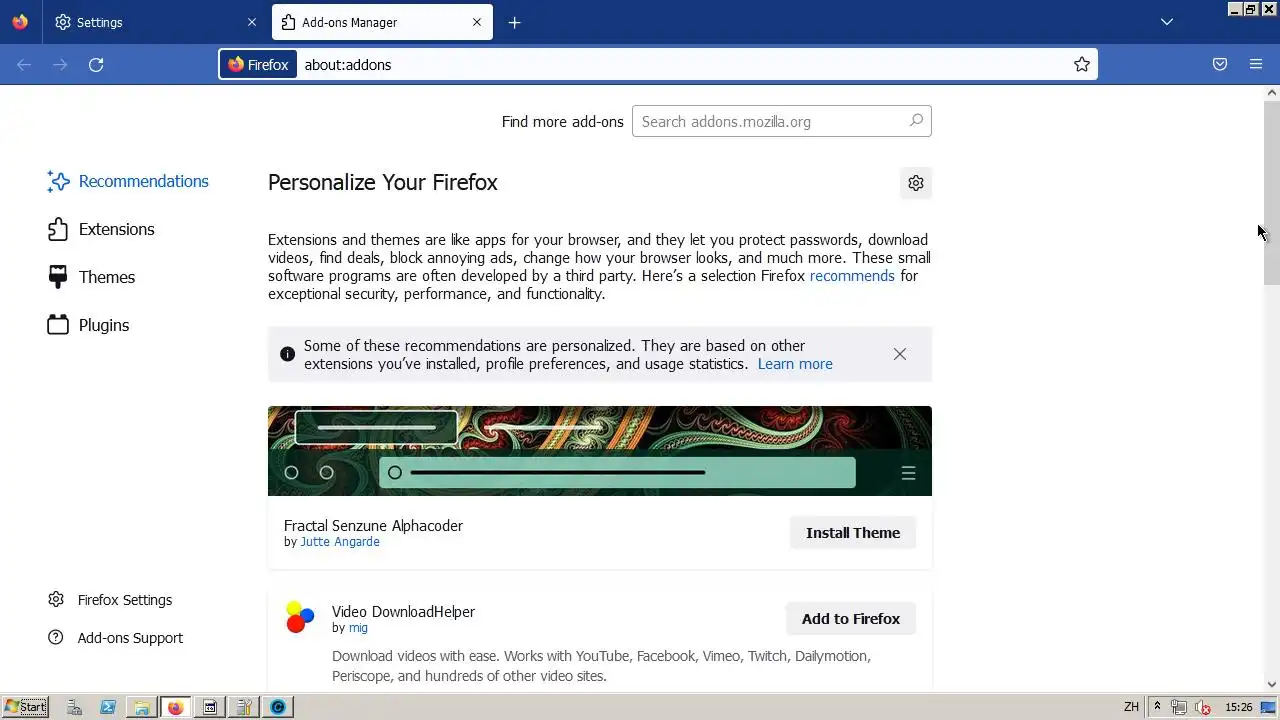Go forward with the forward arrow
The image size is (1280, 720).
[60, 65]
